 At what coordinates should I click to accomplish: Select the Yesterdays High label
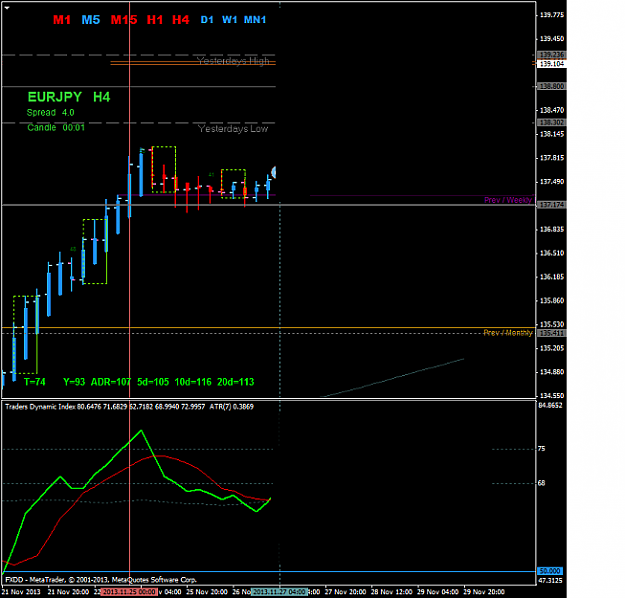point(233,61)
